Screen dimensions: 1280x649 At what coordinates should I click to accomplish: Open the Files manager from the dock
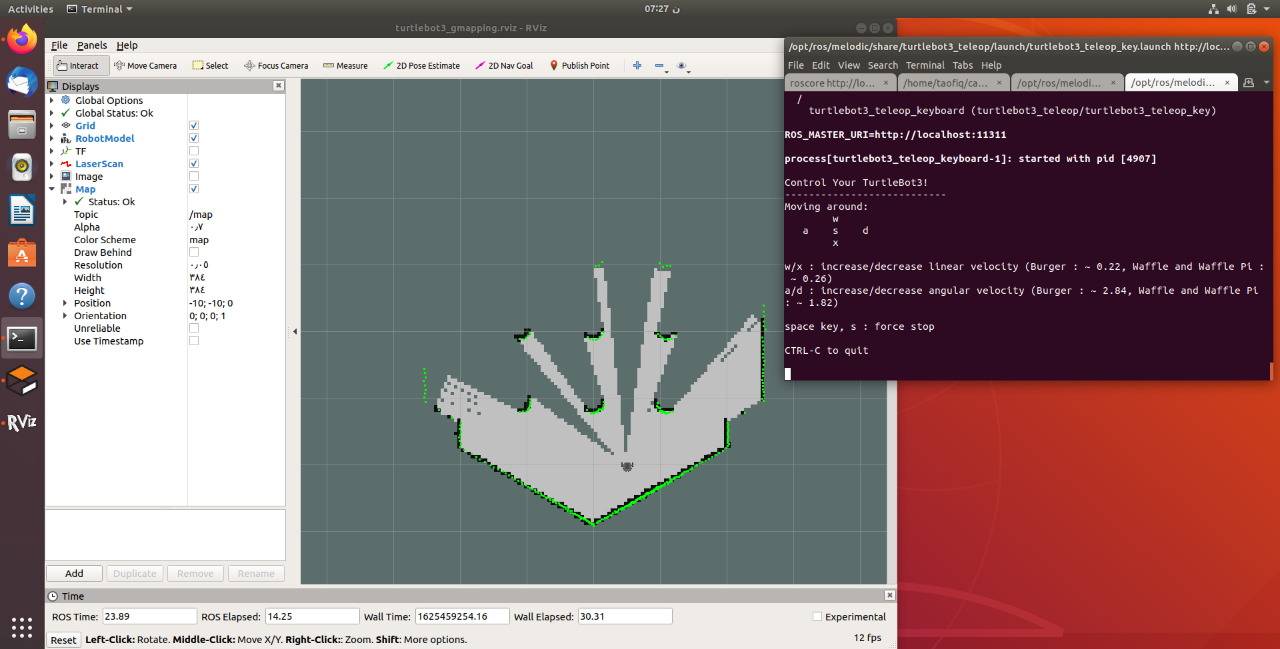click(x=22, y=125)
